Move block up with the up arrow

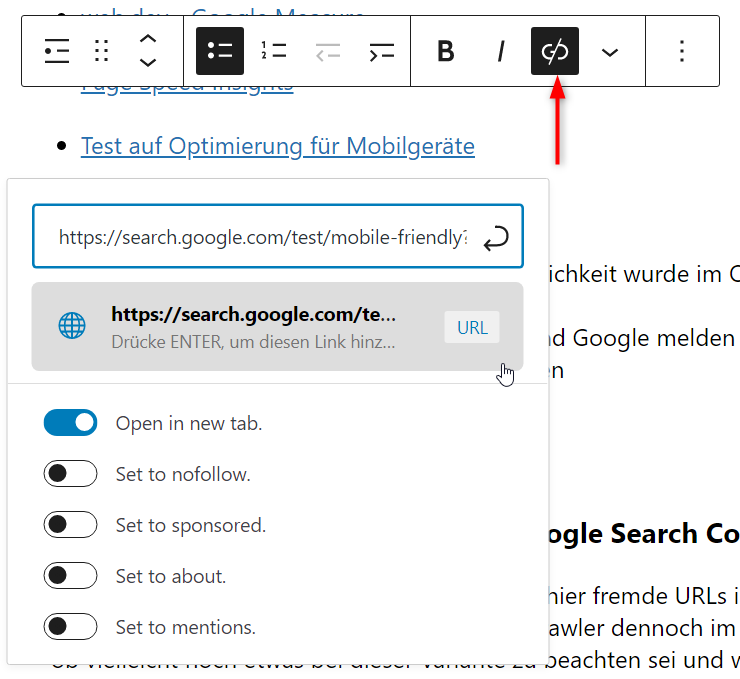(147, 39)
